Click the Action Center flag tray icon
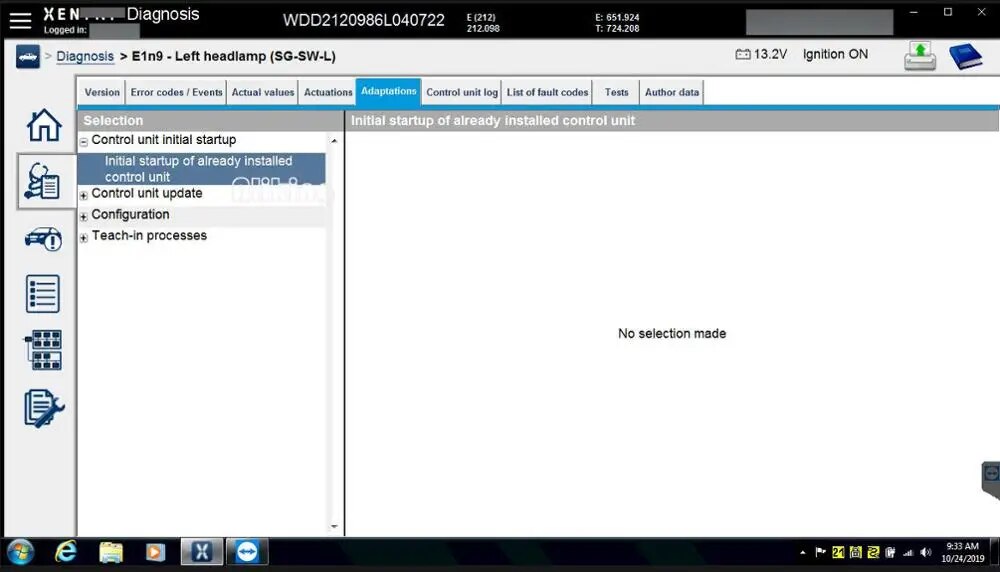The image size is (1000, 572). tap(820, 552)
